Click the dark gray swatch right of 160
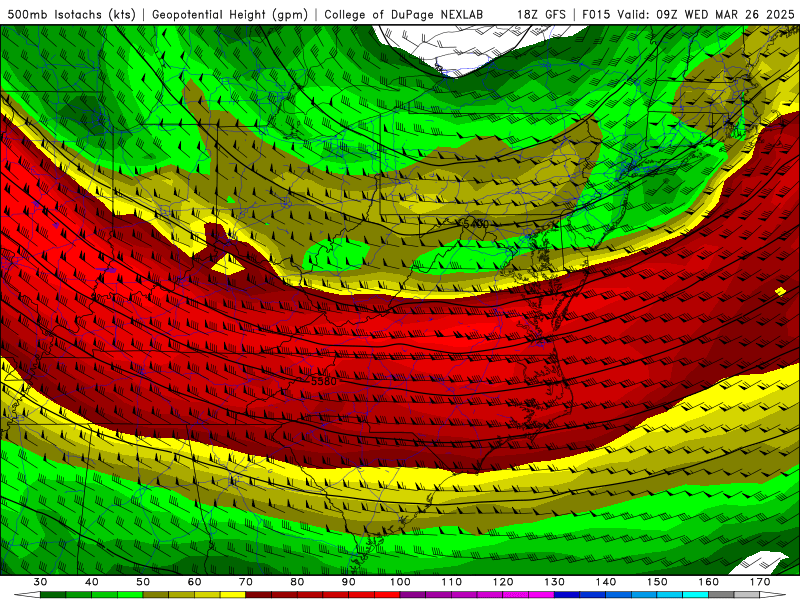The width and height of the screenshot is (800, 600). pos(721,595)
